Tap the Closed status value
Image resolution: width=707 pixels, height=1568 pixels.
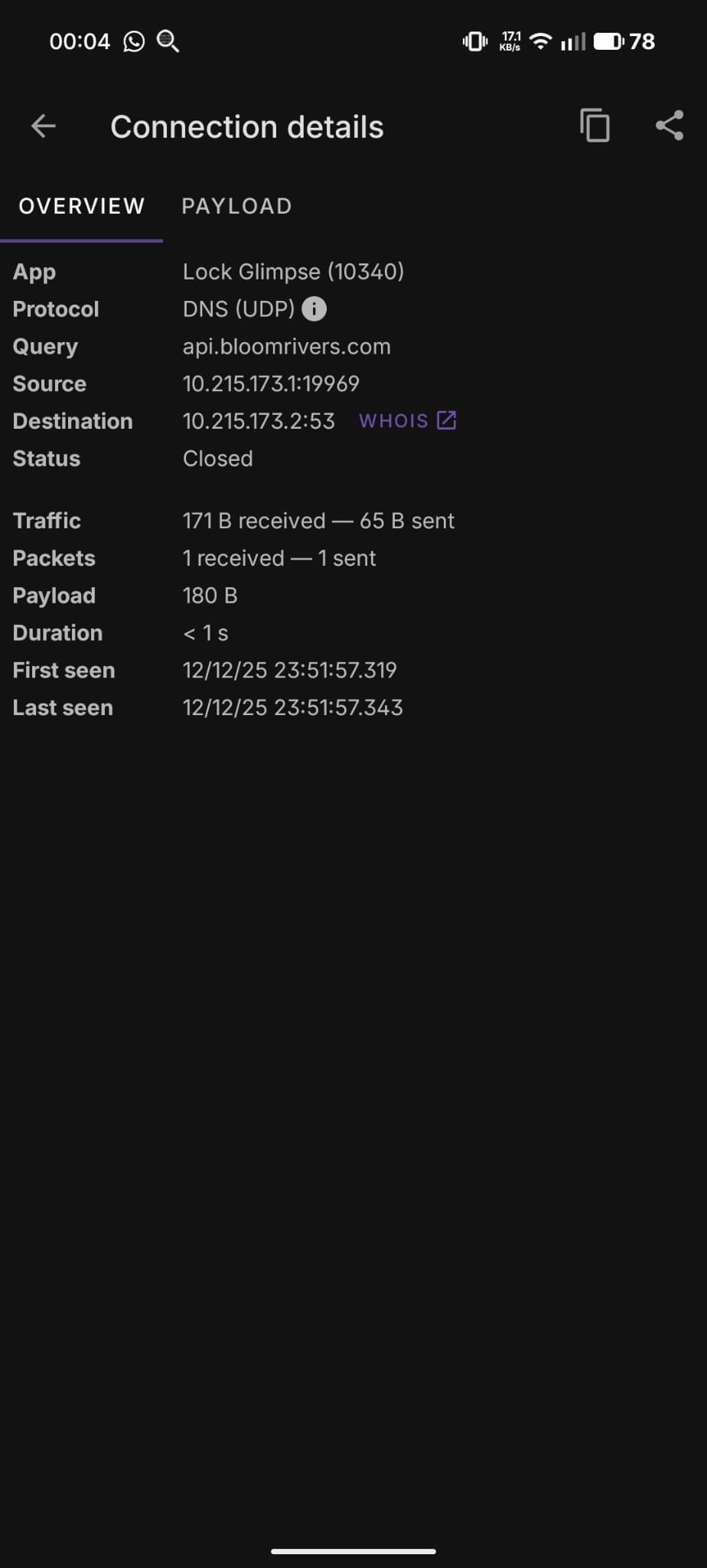[217, 458]
